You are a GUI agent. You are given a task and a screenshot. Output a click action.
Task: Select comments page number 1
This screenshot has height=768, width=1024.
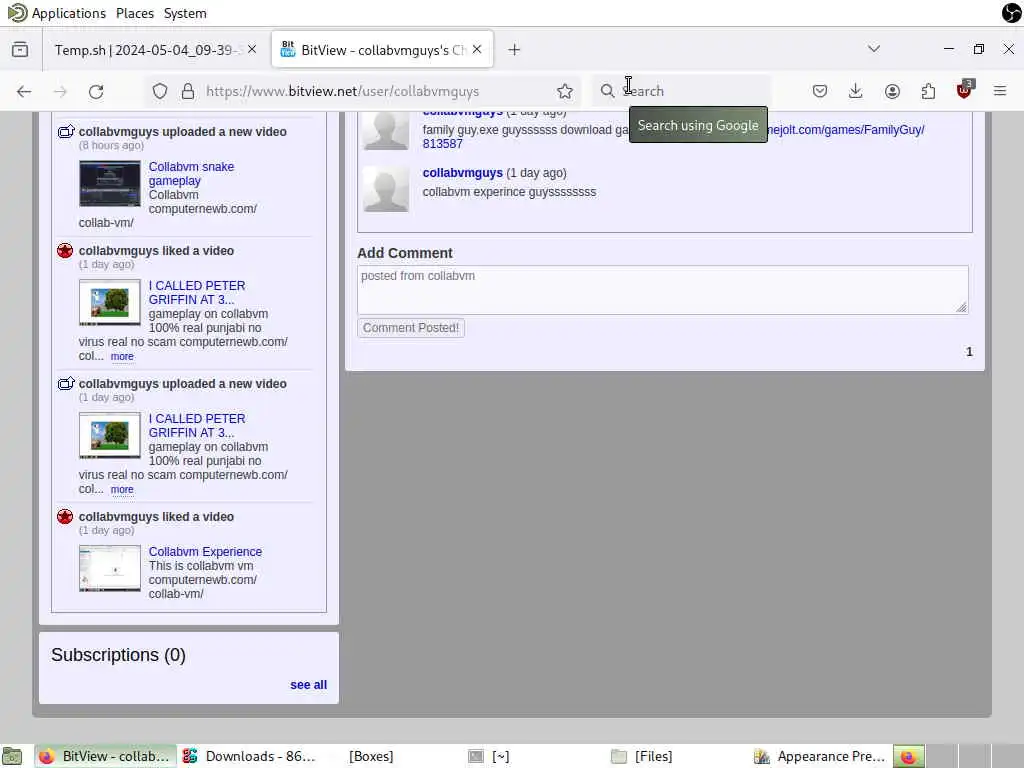[x=969, y=352]
